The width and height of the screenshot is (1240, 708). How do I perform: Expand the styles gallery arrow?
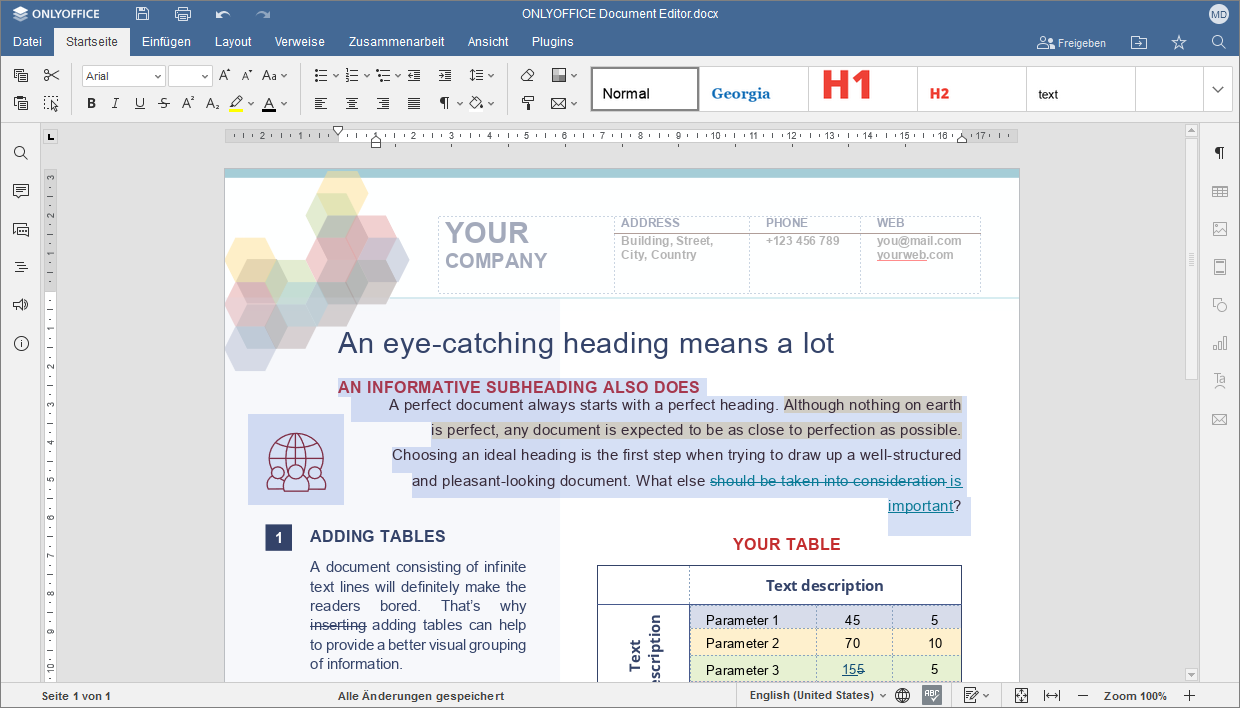click(x=1217, y=89)
